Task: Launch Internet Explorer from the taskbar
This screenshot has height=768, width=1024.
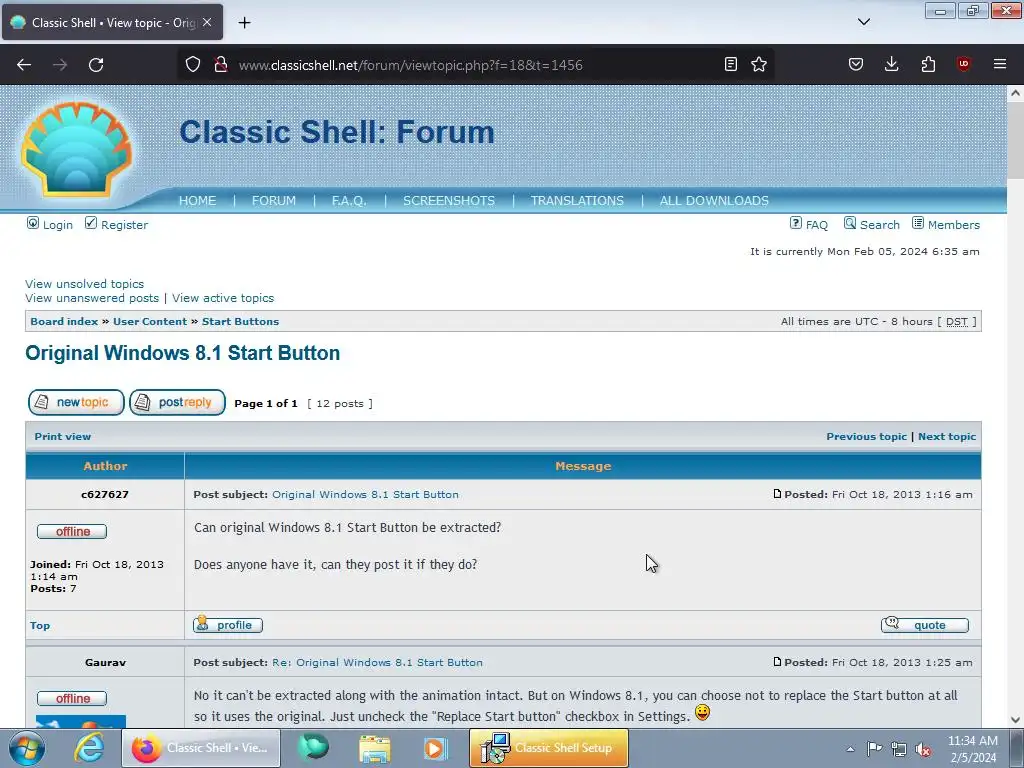Action: (89, 748)
